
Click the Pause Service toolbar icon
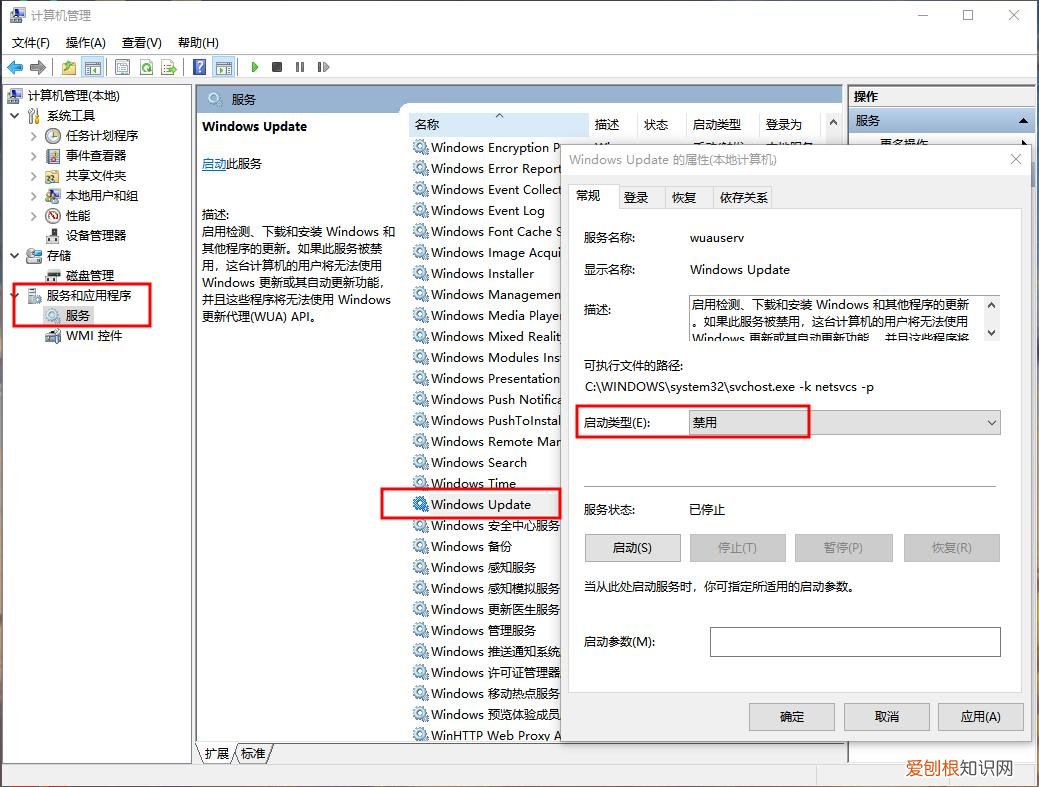click(x=300, y=67)
